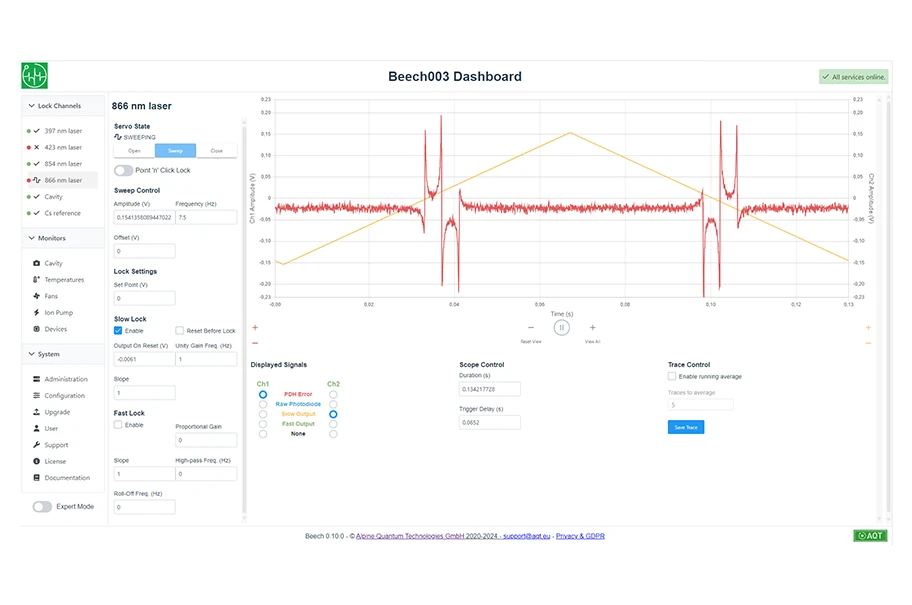The height and width of the screenshot is (605, 912).
Task: Turn on Expert Mode
Action: click(x=42, y=507)
